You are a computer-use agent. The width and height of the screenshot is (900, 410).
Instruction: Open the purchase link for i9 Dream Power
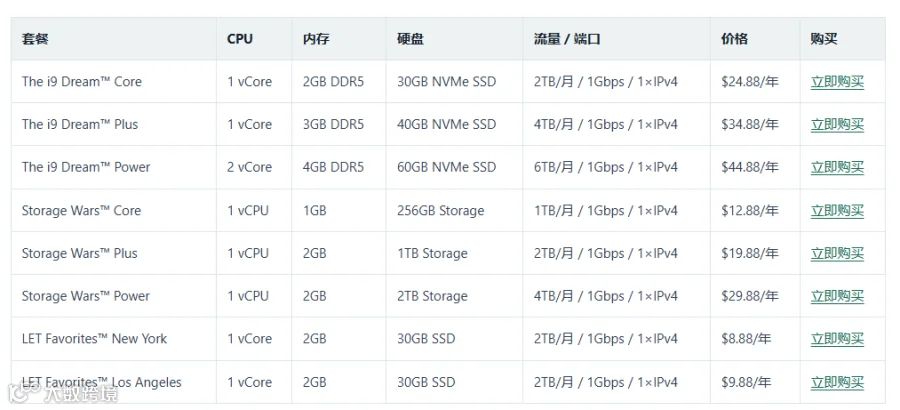[x=837, y=168]
